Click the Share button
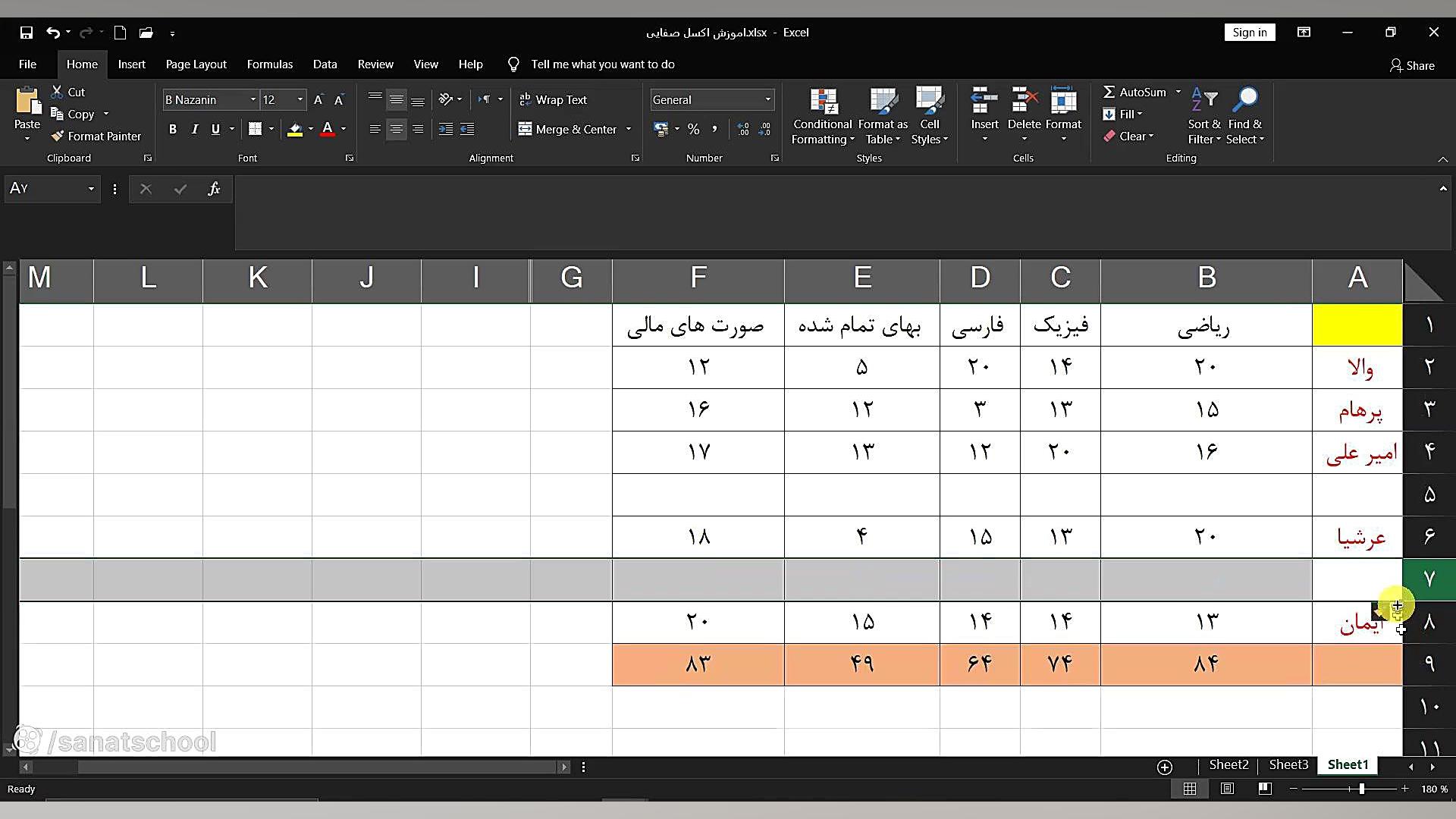This screenshot has height=819, width=1456. pyautogui.click(x=1412, y=65)
